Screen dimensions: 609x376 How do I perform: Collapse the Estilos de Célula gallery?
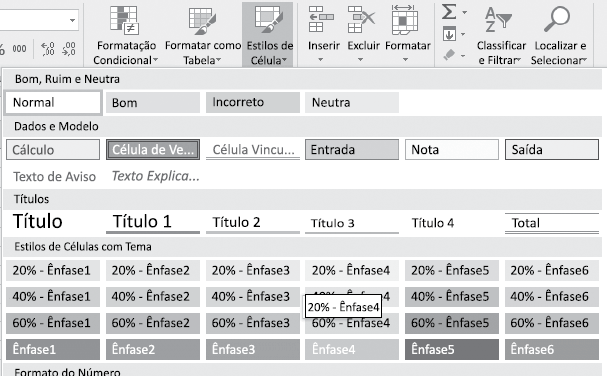click(x=268, y=35)
